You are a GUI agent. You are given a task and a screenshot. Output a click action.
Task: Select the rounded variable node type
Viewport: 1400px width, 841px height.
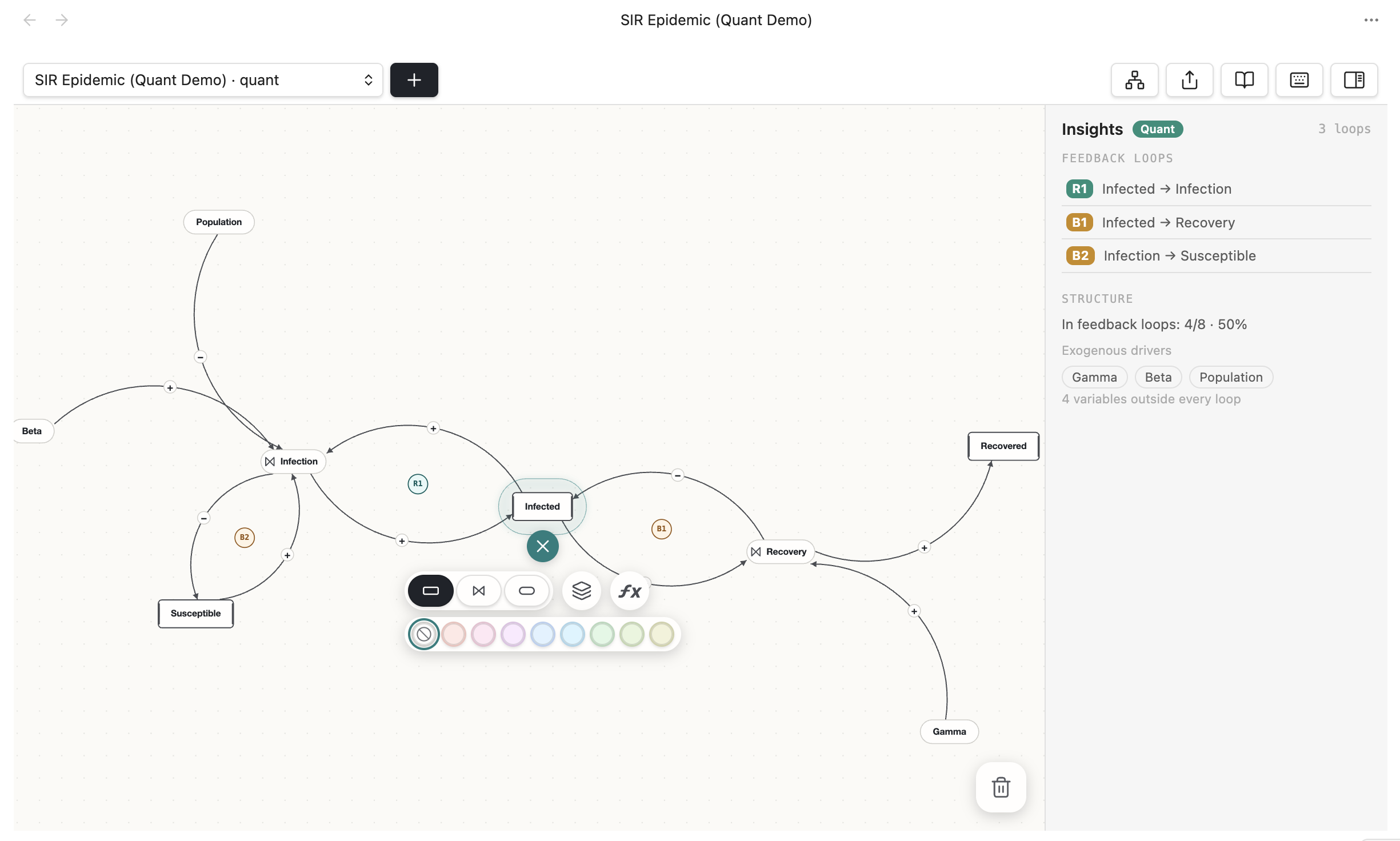[527, 591]
